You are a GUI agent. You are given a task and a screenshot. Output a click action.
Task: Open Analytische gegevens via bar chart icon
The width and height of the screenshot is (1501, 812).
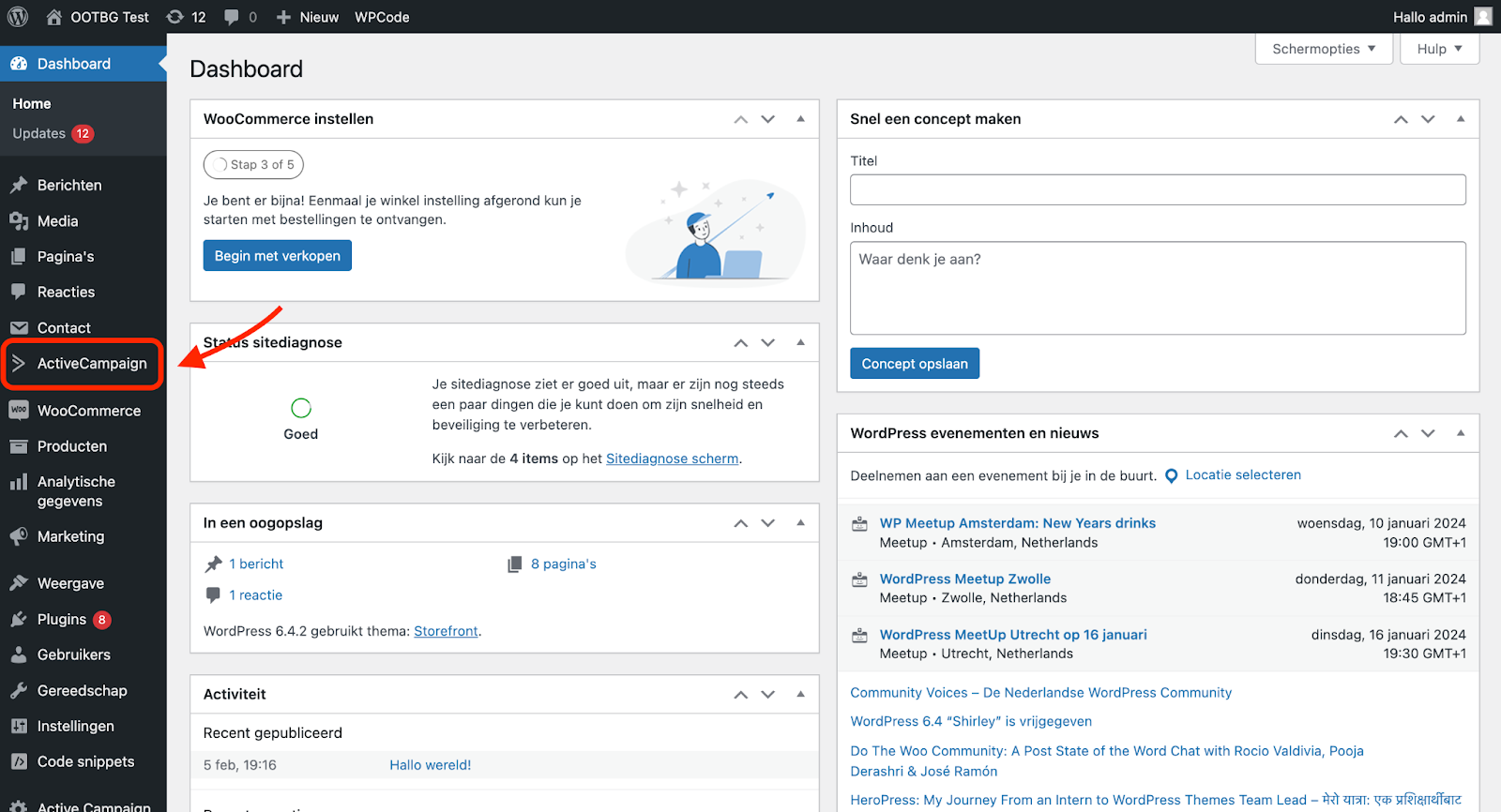(x=19, y=482)
